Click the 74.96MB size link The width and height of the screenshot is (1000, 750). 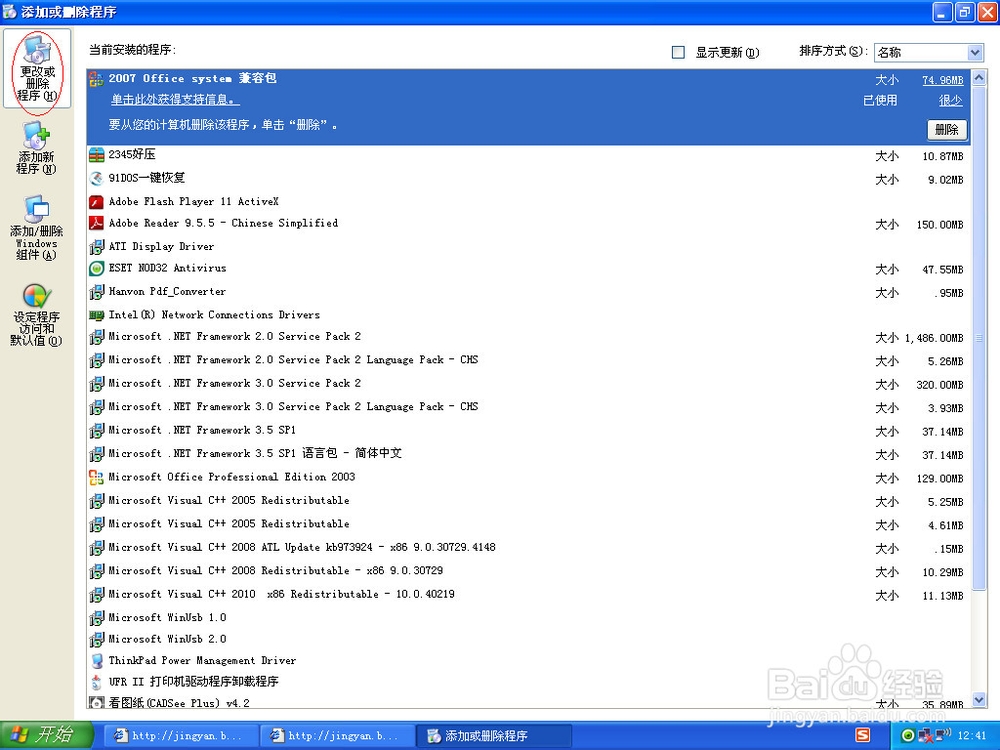pos(943,80)
